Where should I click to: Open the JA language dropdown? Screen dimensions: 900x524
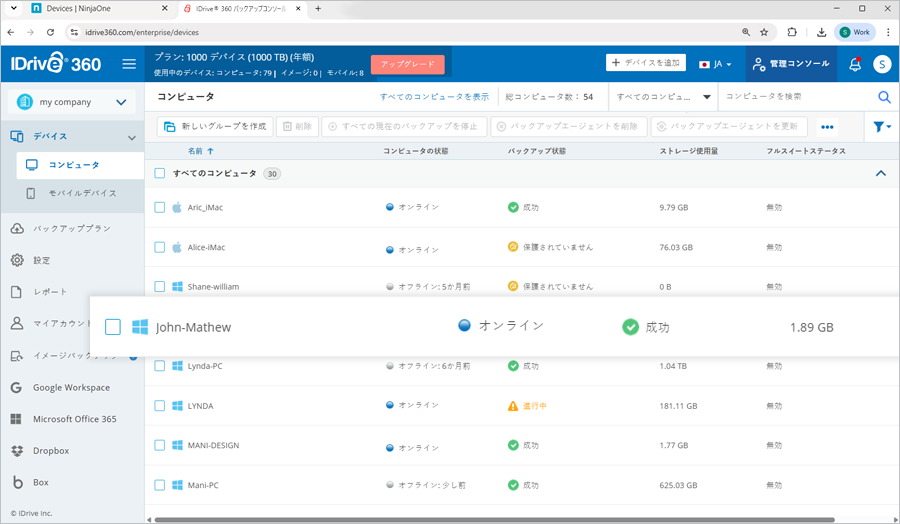[x=716, y=64]
